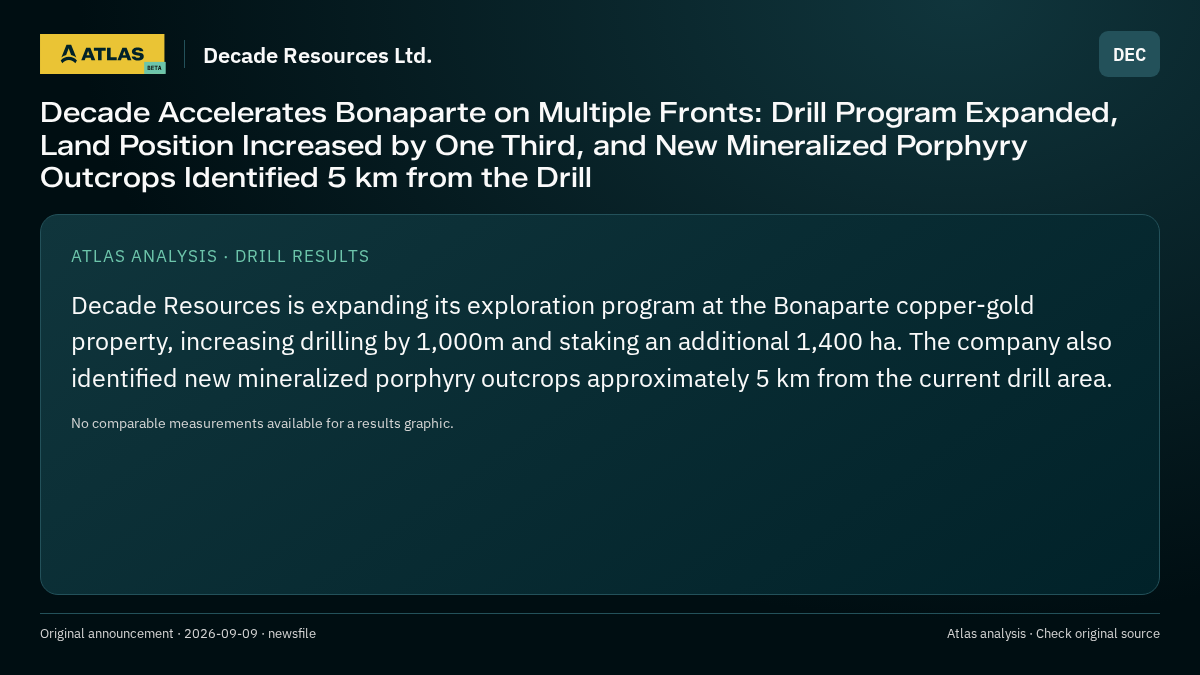This screenshot has width=1200, height=675.
Task: Select the Decade Resources Ltd. company name
Action: (318, 56)
